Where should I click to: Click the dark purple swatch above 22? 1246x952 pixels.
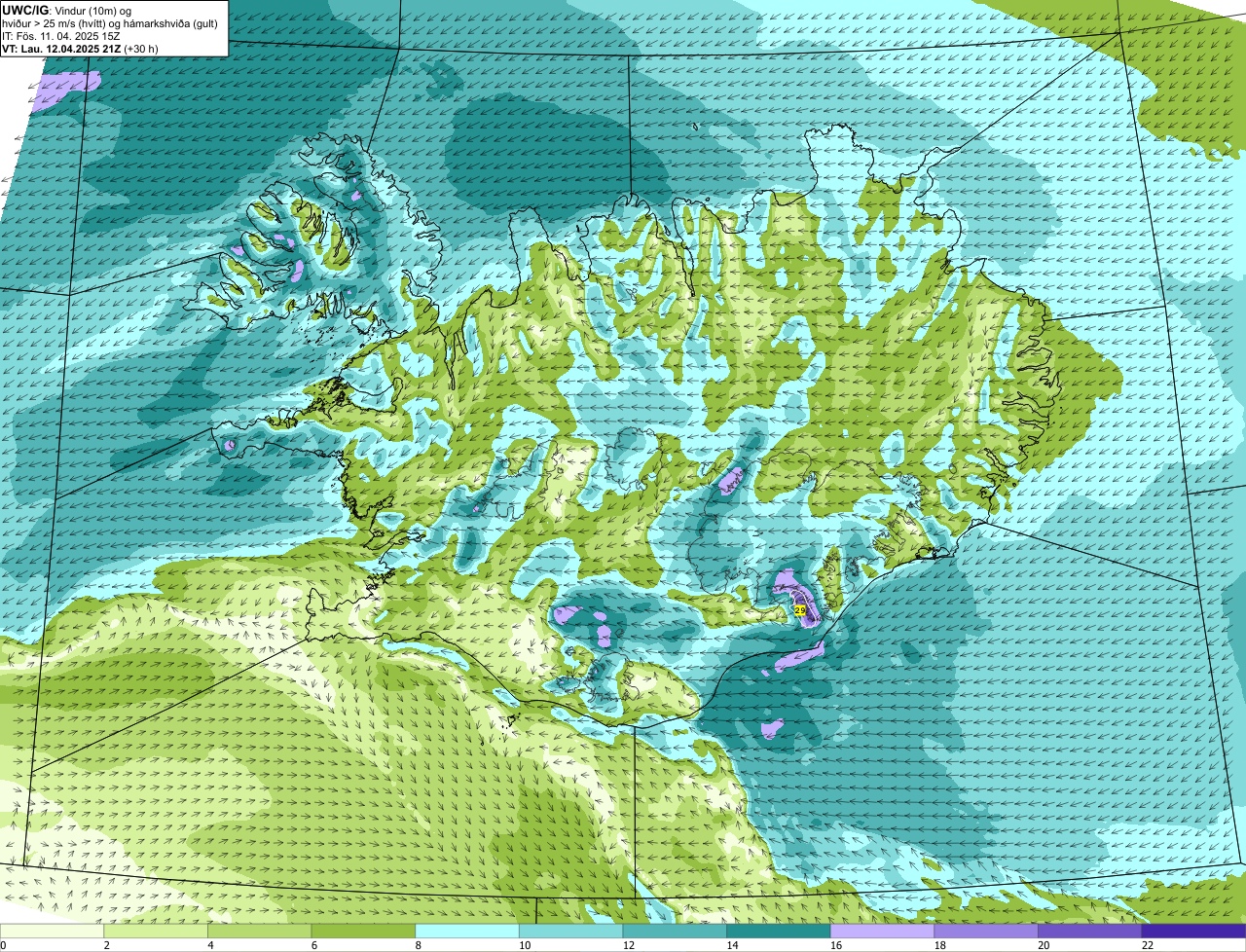point(1193,931)
